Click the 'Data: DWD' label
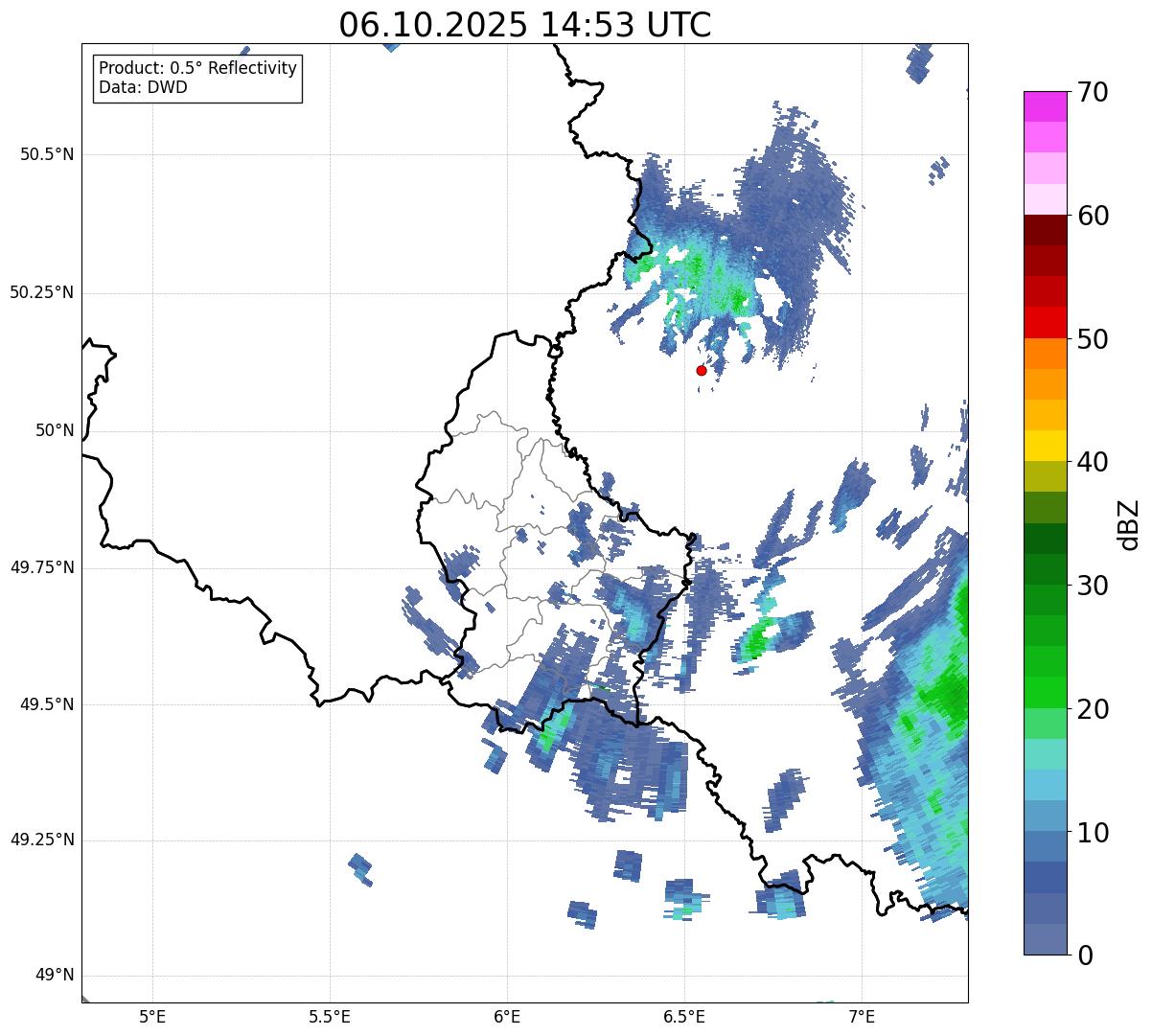The width and height of the screenshot is (1152, 1036). click(143, 87)
